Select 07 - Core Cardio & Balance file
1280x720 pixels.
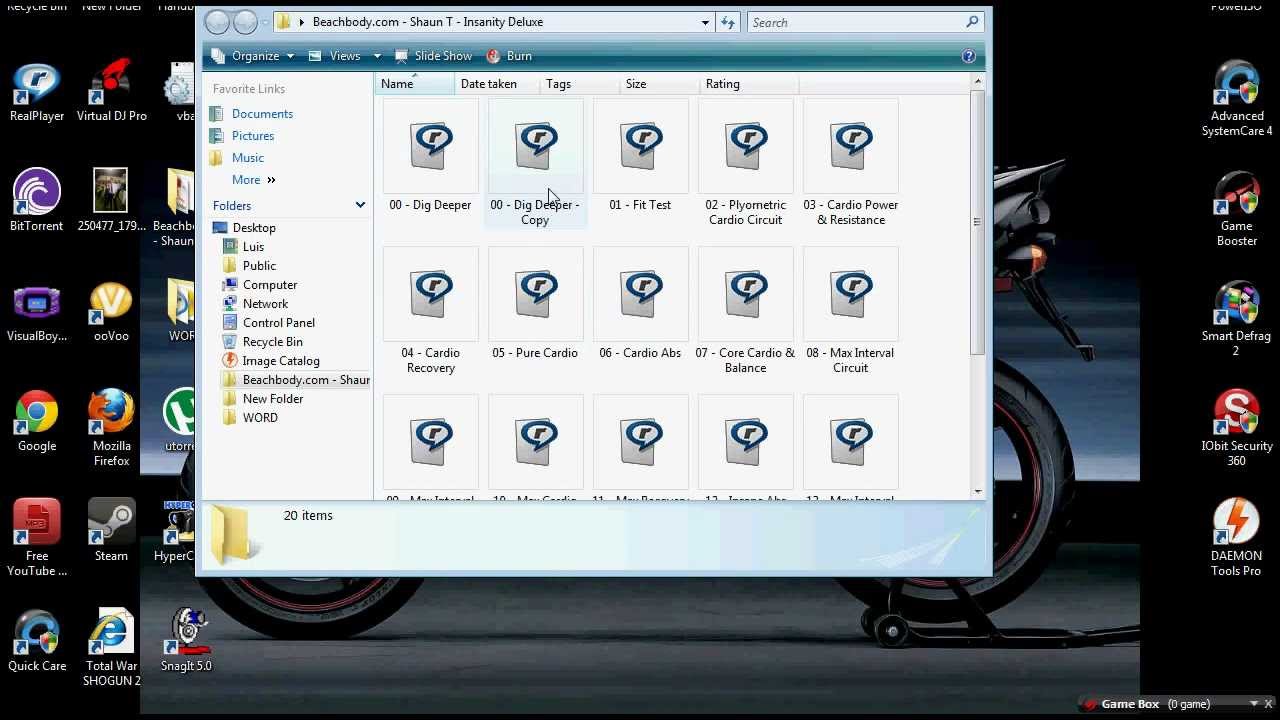coord(745,311)
